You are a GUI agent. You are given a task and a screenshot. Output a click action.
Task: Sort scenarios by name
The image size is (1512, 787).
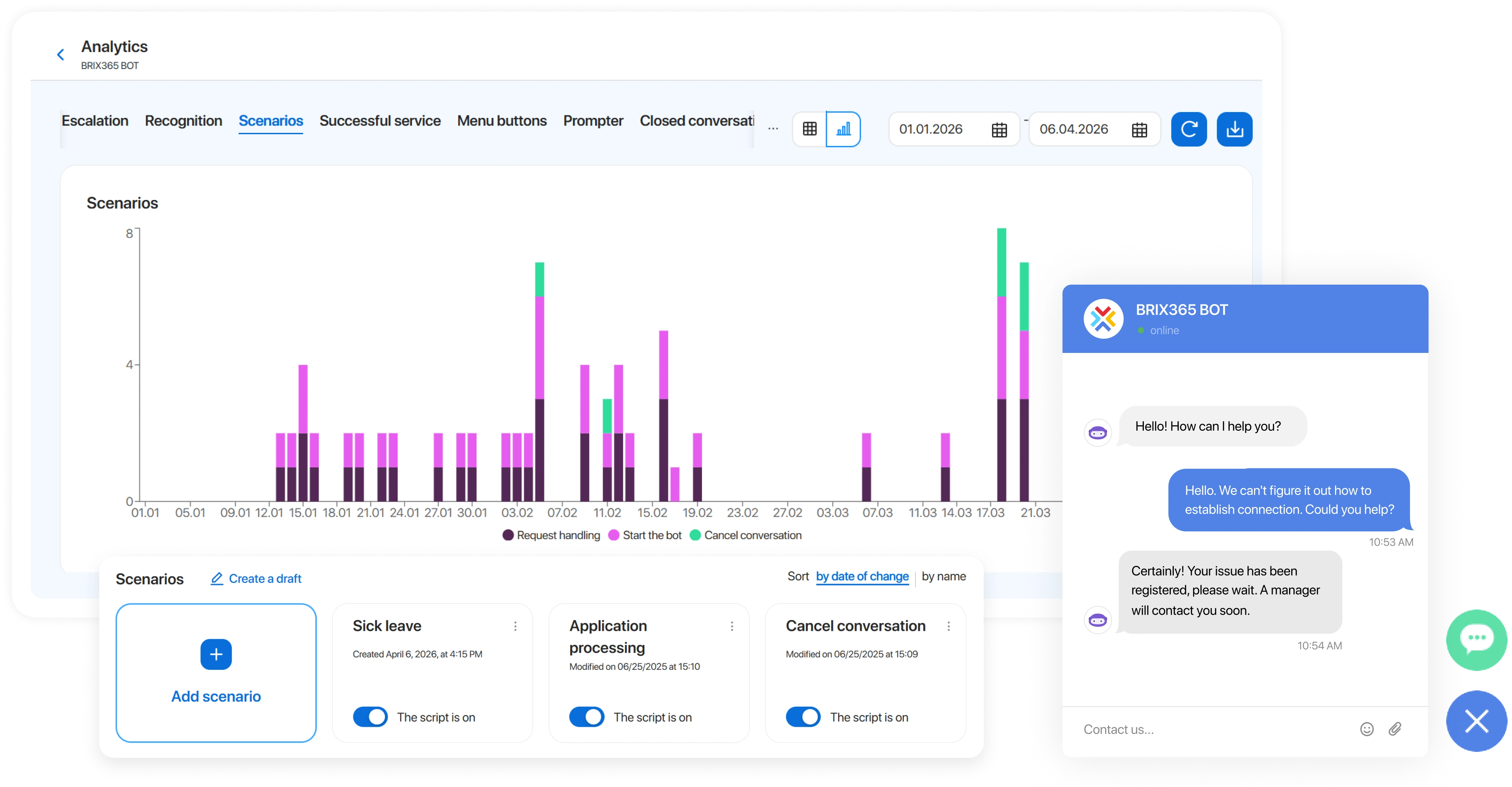pos(943,576)
